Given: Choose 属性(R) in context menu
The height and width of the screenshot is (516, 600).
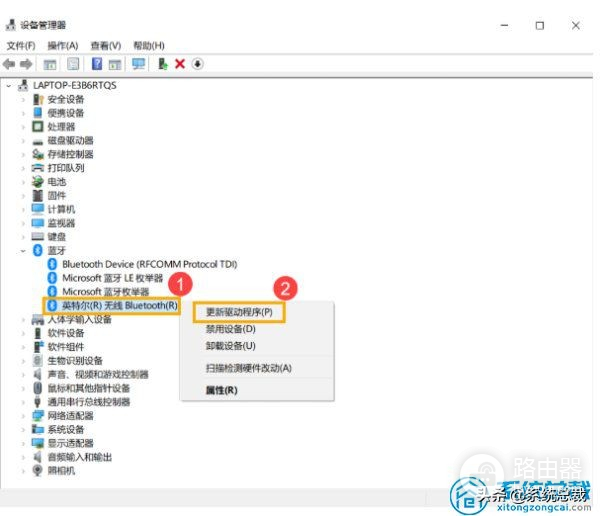Looking at the screenshot, I should coord(222,390).
